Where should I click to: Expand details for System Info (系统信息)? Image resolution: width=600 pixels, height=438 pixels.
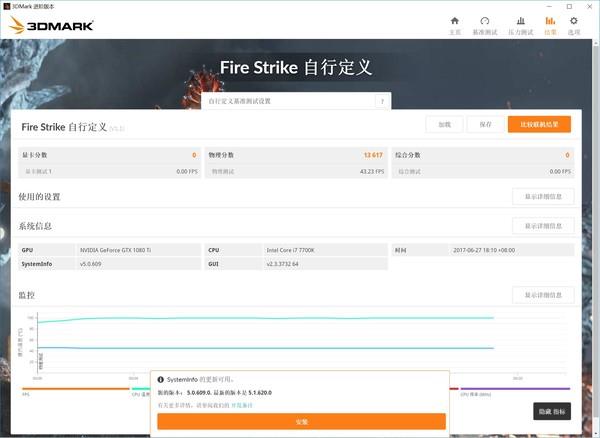(x=543, y=226)
